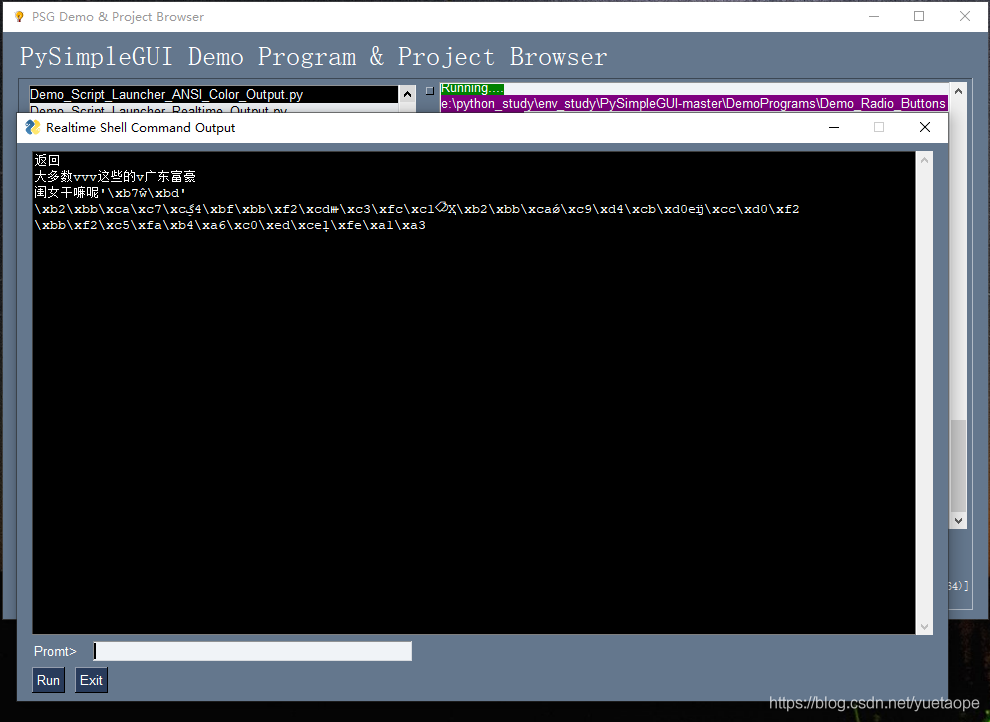This screenshot has width=990, height=722.
Task: Click the Run button
Action: [x=48, y=680]
